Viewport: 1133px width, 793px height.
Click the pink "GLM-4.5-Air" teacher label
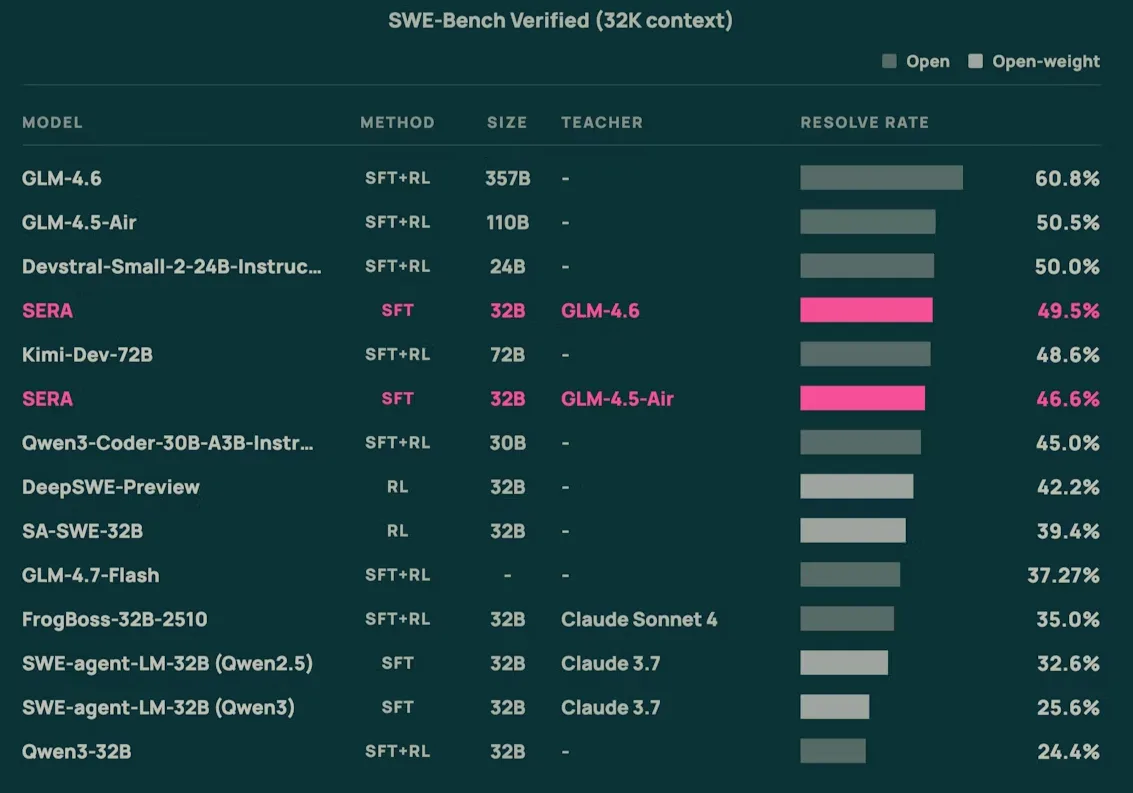tap(617, 399)
